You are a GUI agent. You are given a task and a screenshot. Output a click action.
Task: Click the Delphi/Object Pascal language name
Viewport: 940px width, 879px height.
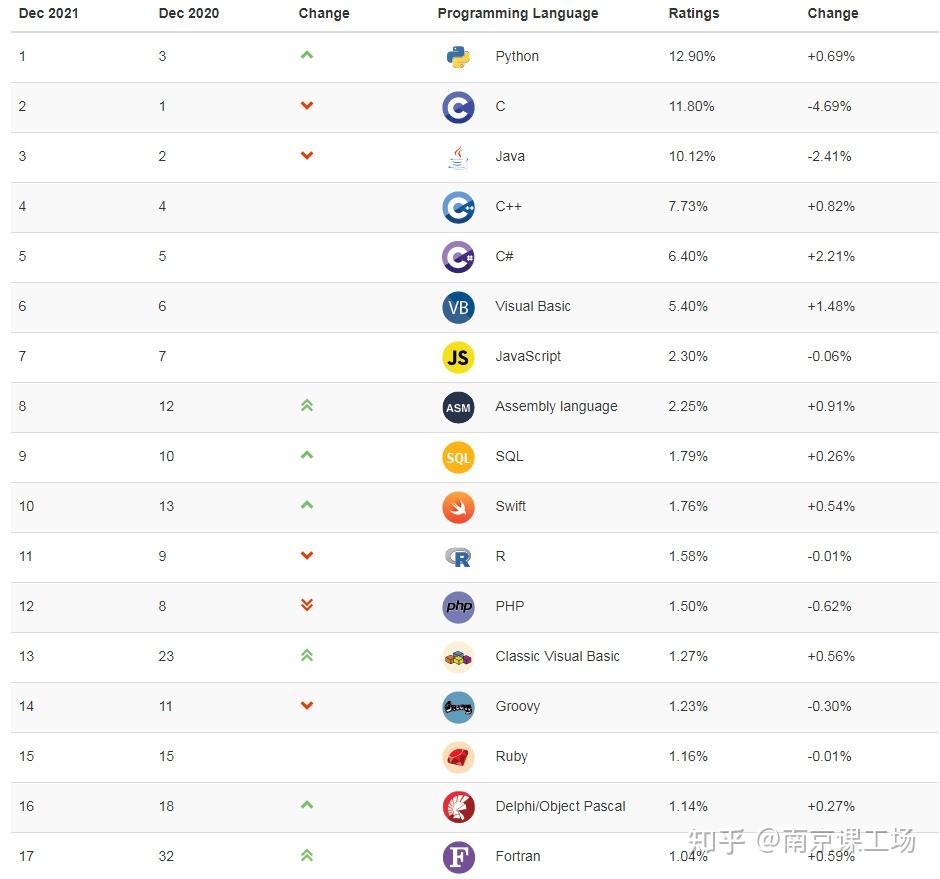coord(560,806)
